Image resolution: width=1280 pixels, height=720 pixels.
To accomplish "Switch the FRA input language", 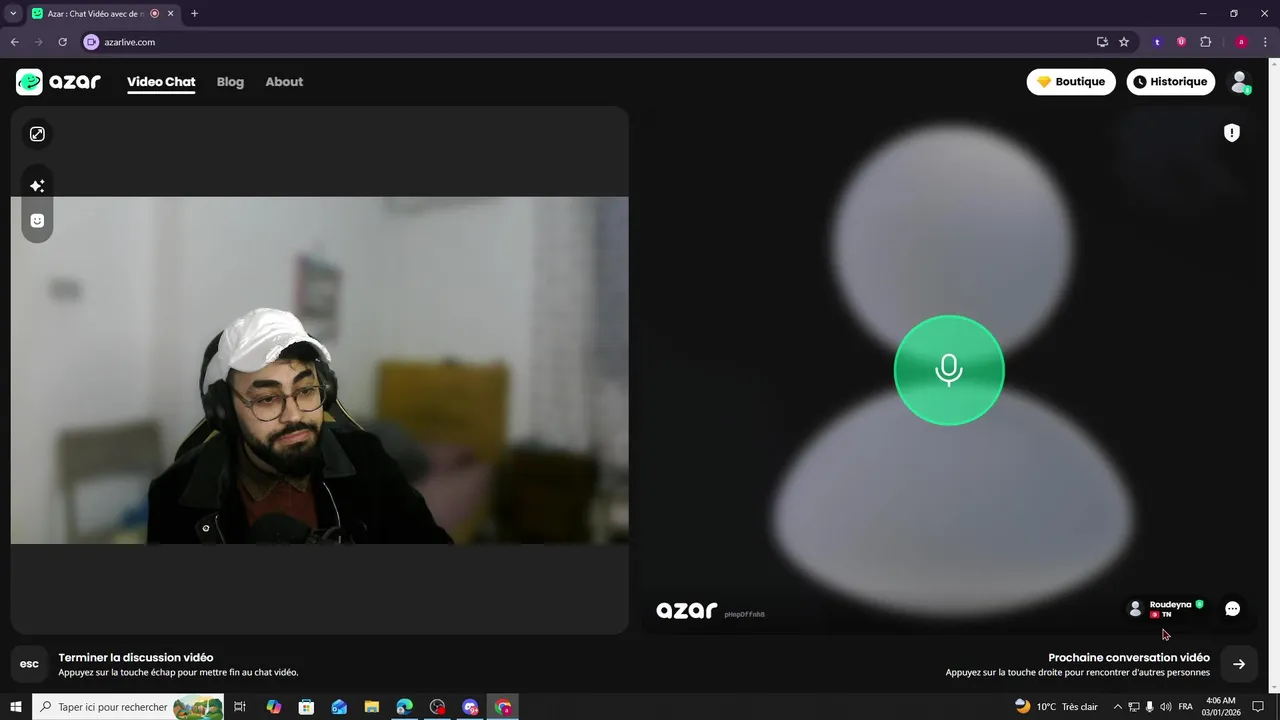I will [1186, 707].
